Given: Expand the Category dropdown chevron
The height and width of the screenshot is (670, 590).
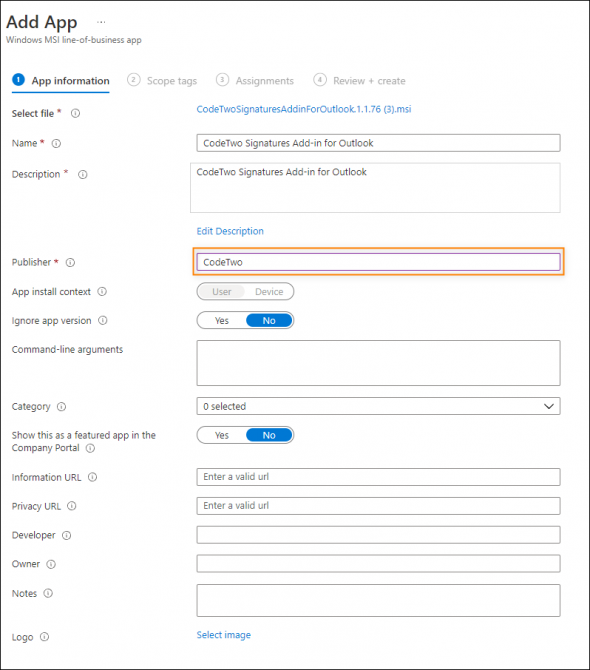Looking at the screenshot, I should 549,406.
